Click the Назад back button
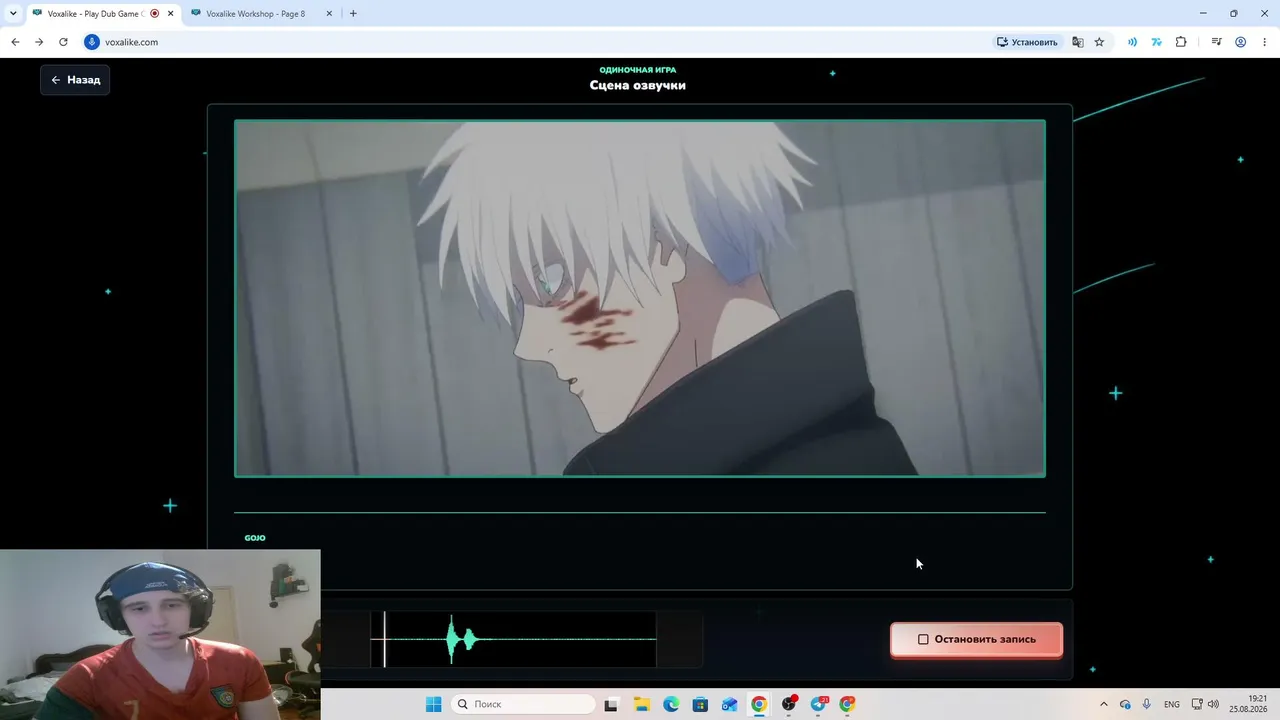This screenshot has height=720, width=1280. coord(75,80)
